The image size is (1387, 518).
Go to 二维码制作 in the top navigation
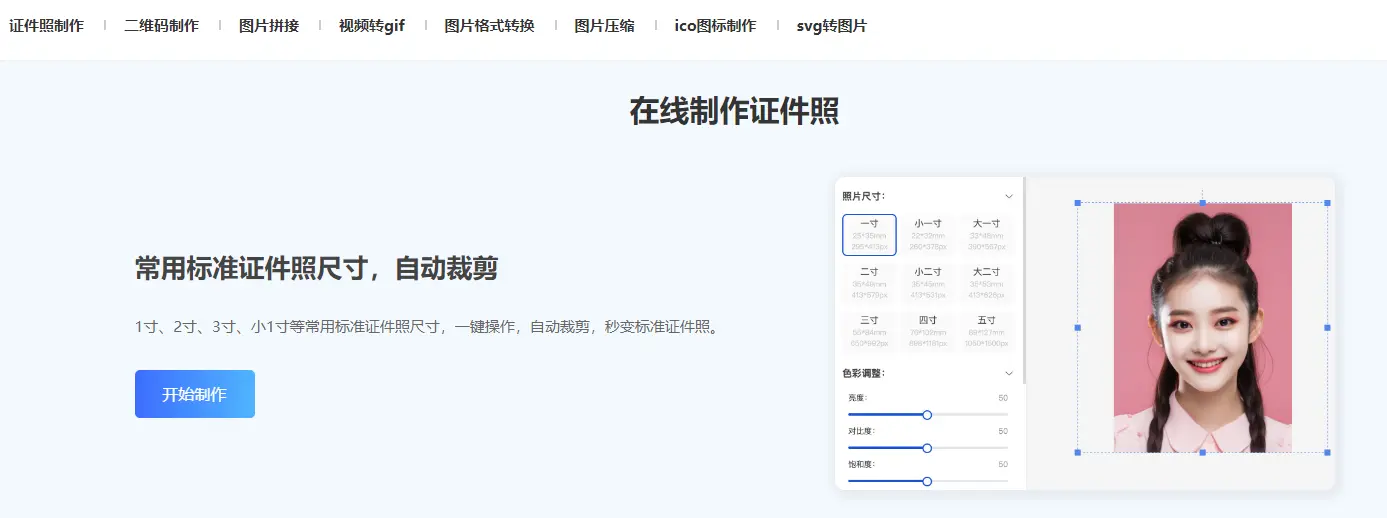[x=161, y=26]
